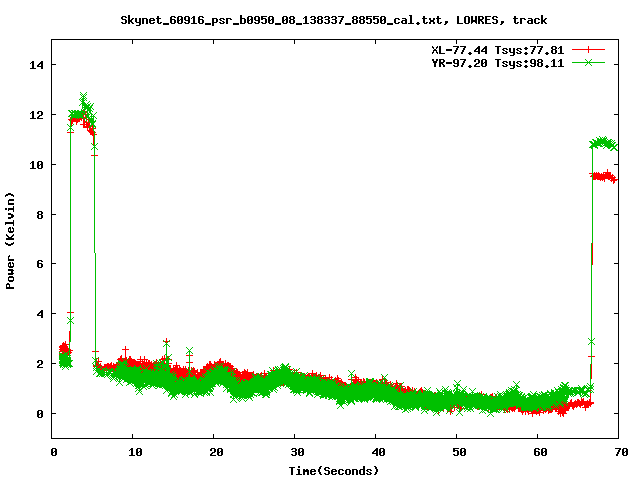Image resolution: width=640 pixels, height=480 pixels.
Task: Click x-axis tick label 20
Action: (216, 452)
